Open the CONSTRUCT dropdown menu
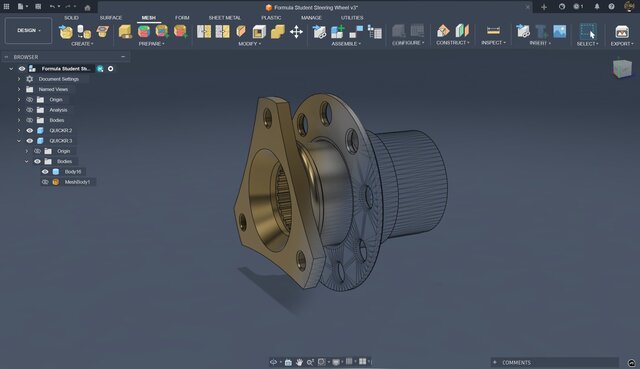 [x=453, y=42]
